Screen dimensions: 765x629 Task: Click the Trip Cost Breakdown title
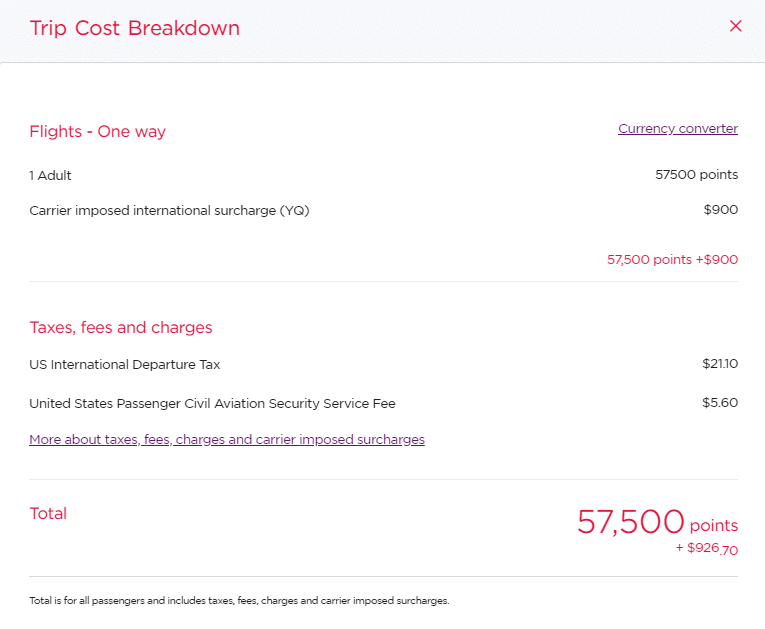135,28
